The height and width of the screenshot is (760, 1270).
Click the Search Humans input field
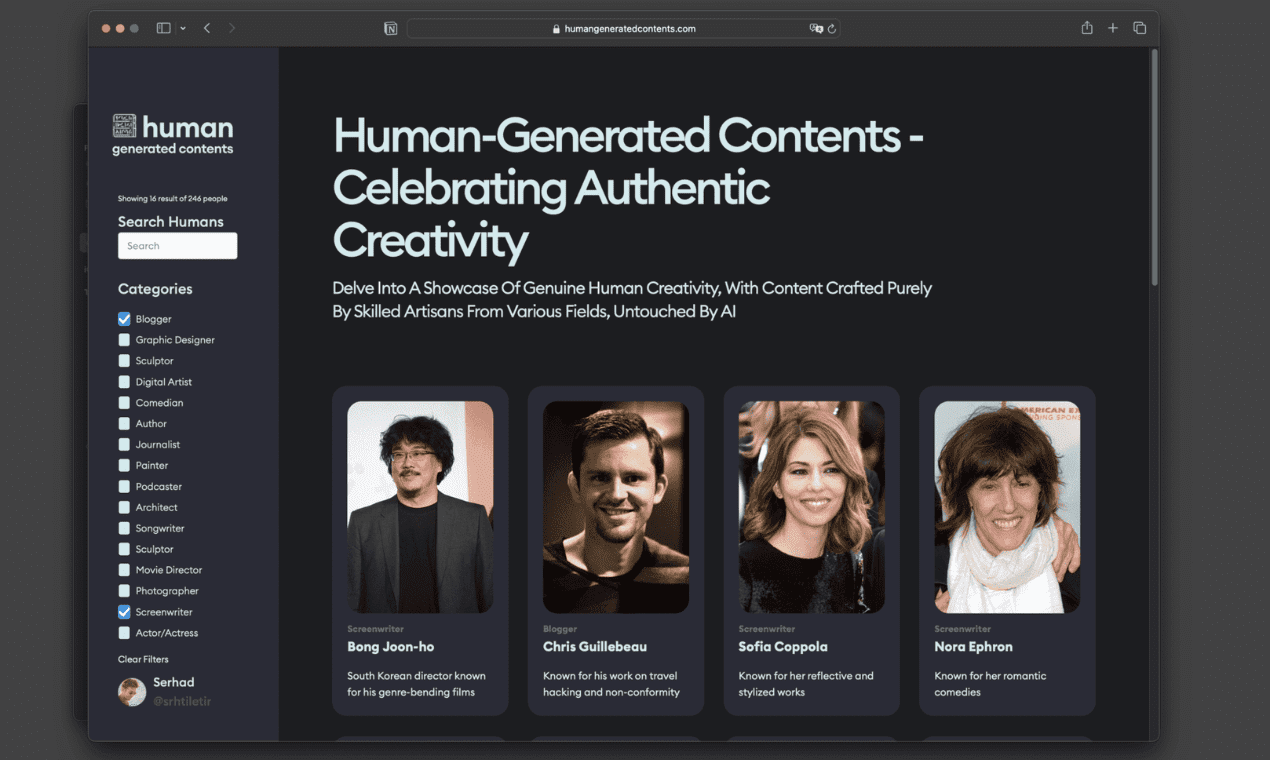(177, 246)
